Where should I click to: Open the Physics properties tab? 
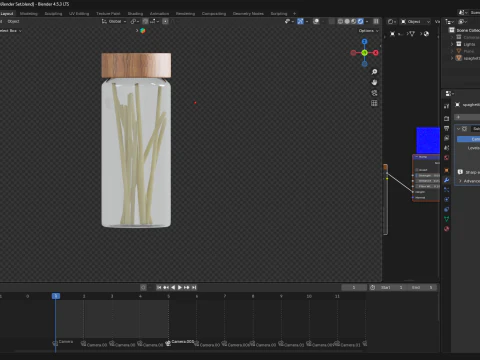click(447, 199)
